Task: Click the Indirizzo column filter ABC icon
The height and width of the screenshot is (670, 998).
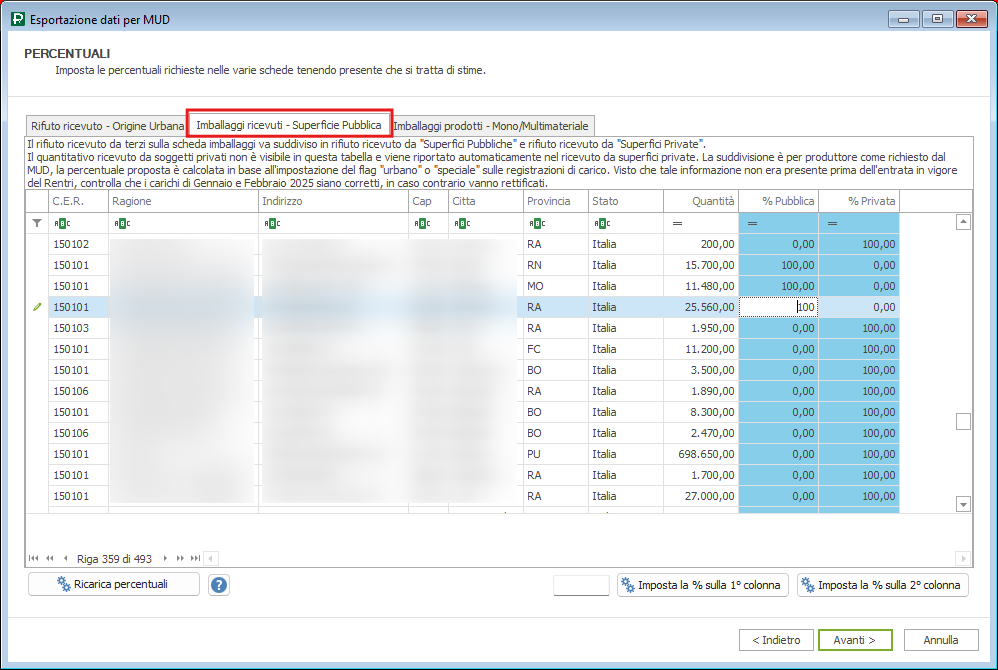Action: pos(272,223)
